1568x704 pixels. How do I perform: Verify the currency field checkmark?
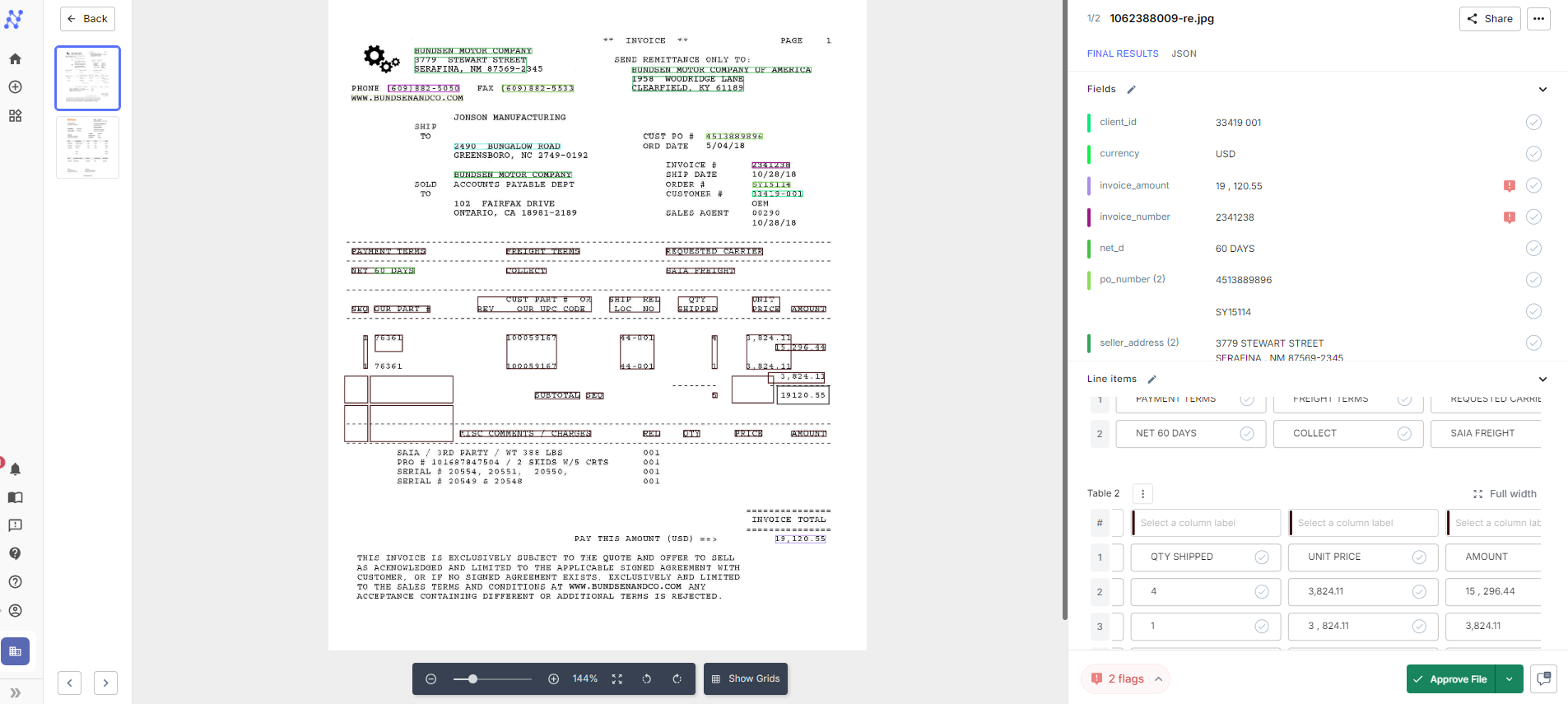(x=1533, y=154)
